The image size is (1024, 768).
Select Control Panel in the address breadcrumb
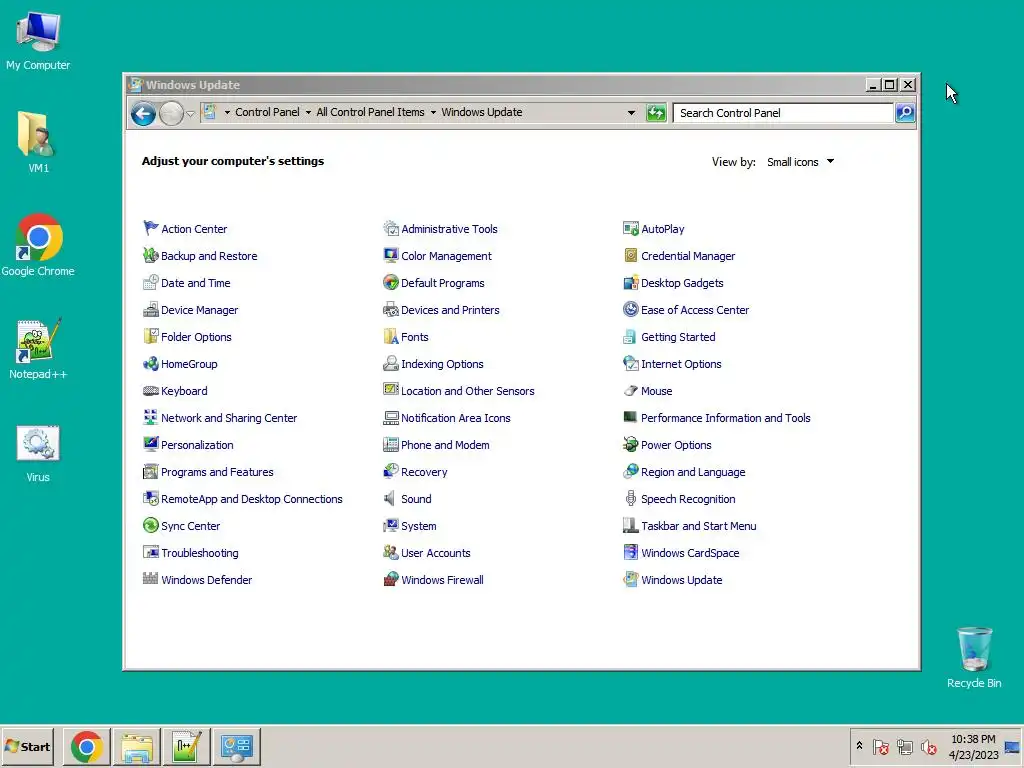click(267, 112)
